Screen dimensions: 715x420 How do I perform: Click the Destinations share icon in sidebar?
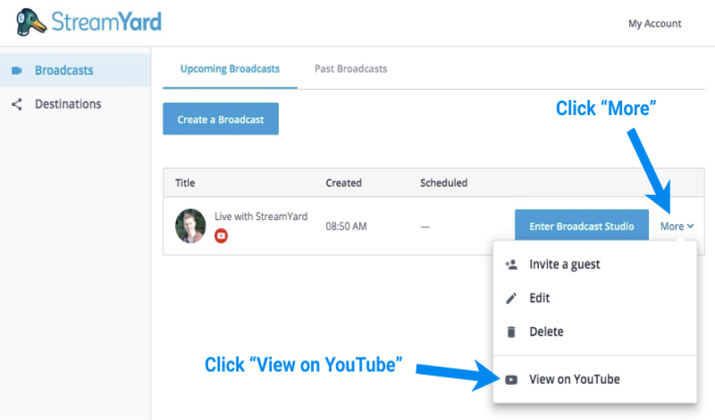(17, 104)
